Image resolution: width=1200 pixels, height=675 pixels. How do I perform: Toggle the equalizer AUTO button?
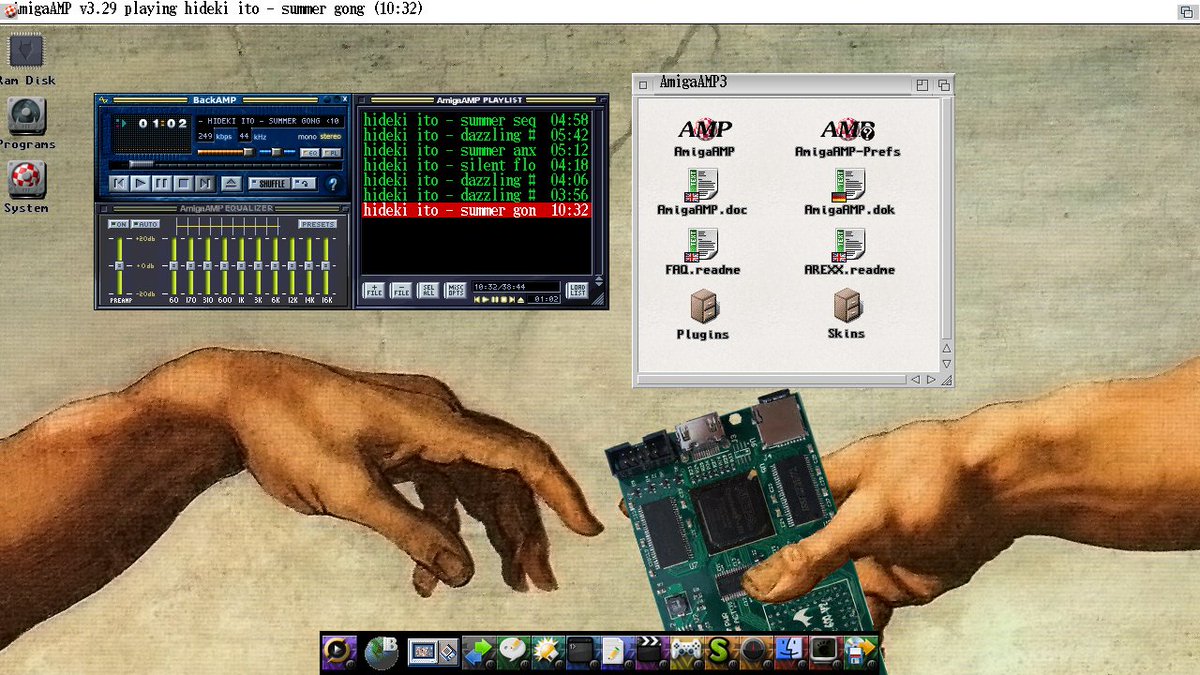pyautogui.click(x=145, y=224)
